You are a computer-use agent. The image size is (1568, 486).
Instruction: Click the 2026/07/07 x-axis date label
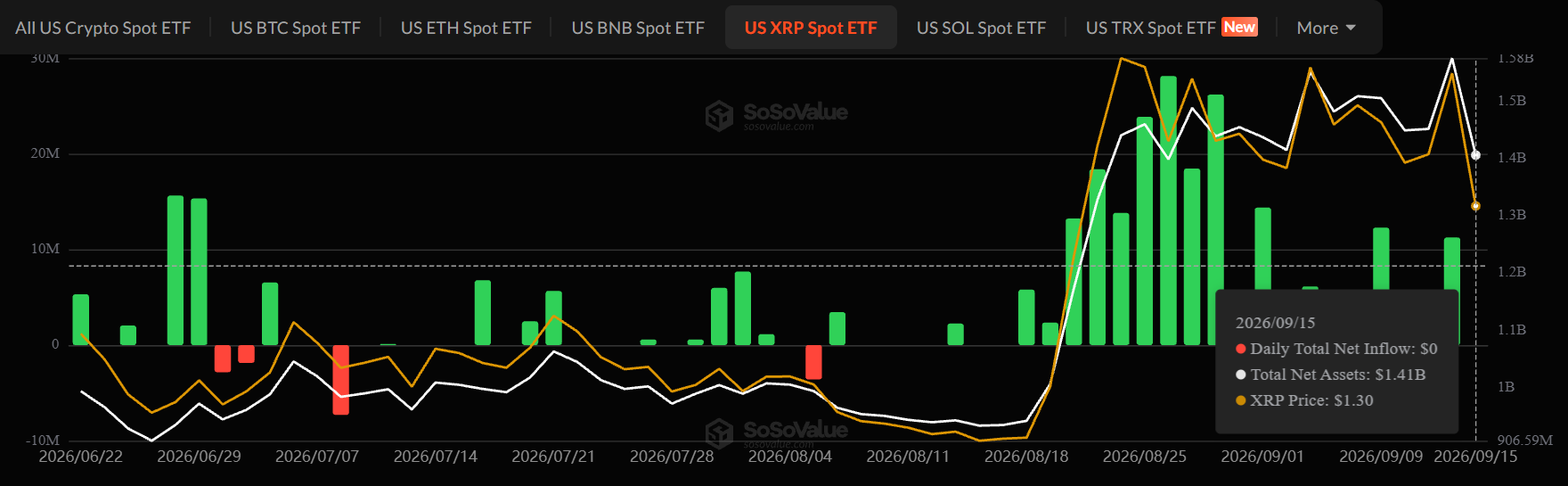(317, 457)
